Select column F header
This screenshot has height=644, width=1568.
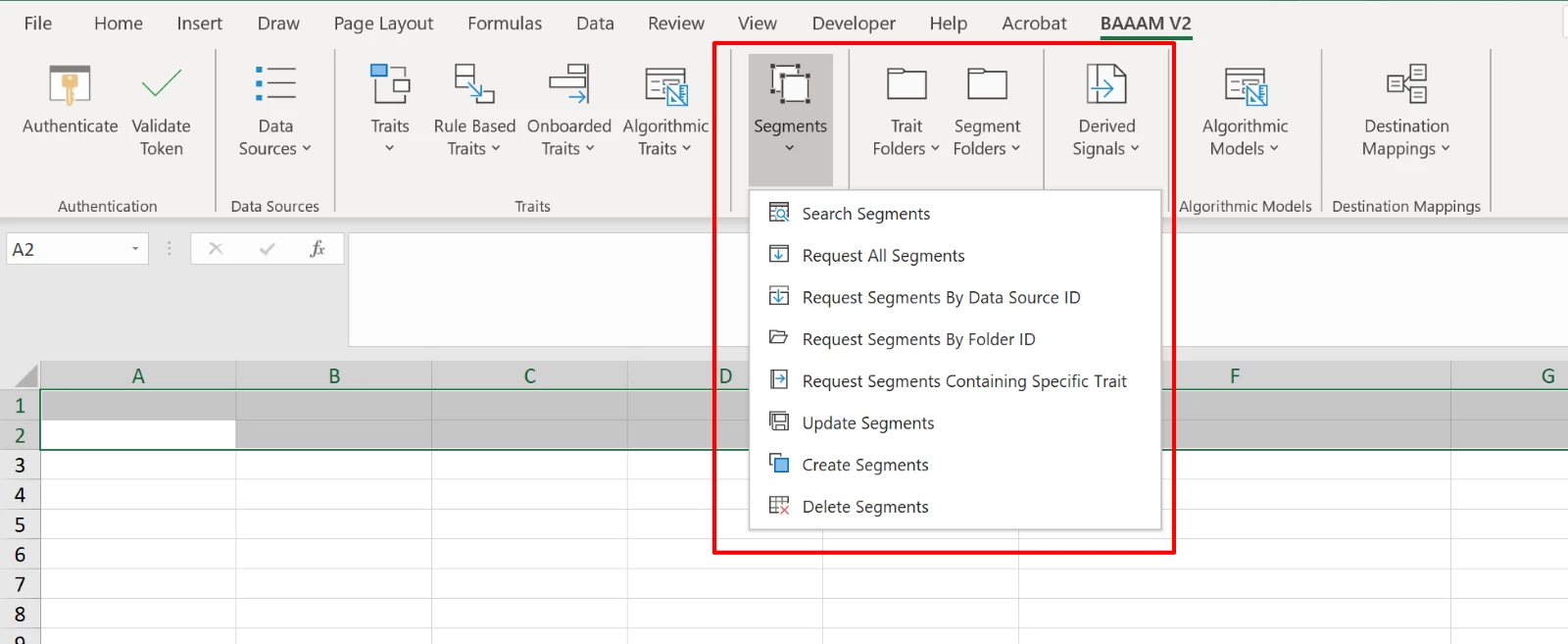click(1235, 375)
